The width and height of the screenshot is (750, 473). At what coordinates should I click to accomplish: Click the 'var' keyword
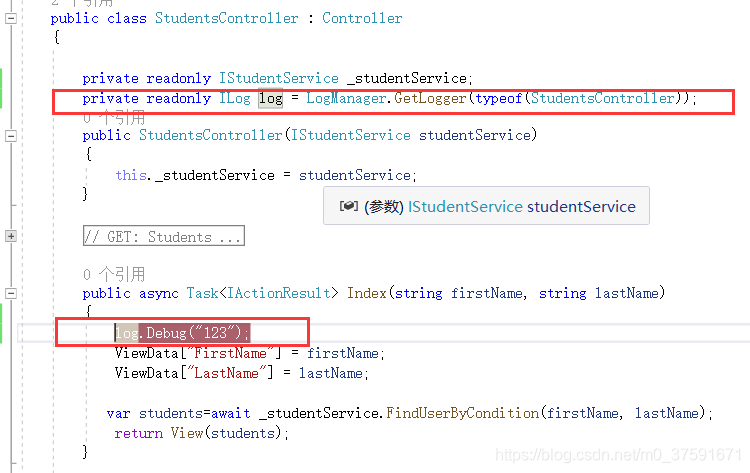click(x=118, y=413)
